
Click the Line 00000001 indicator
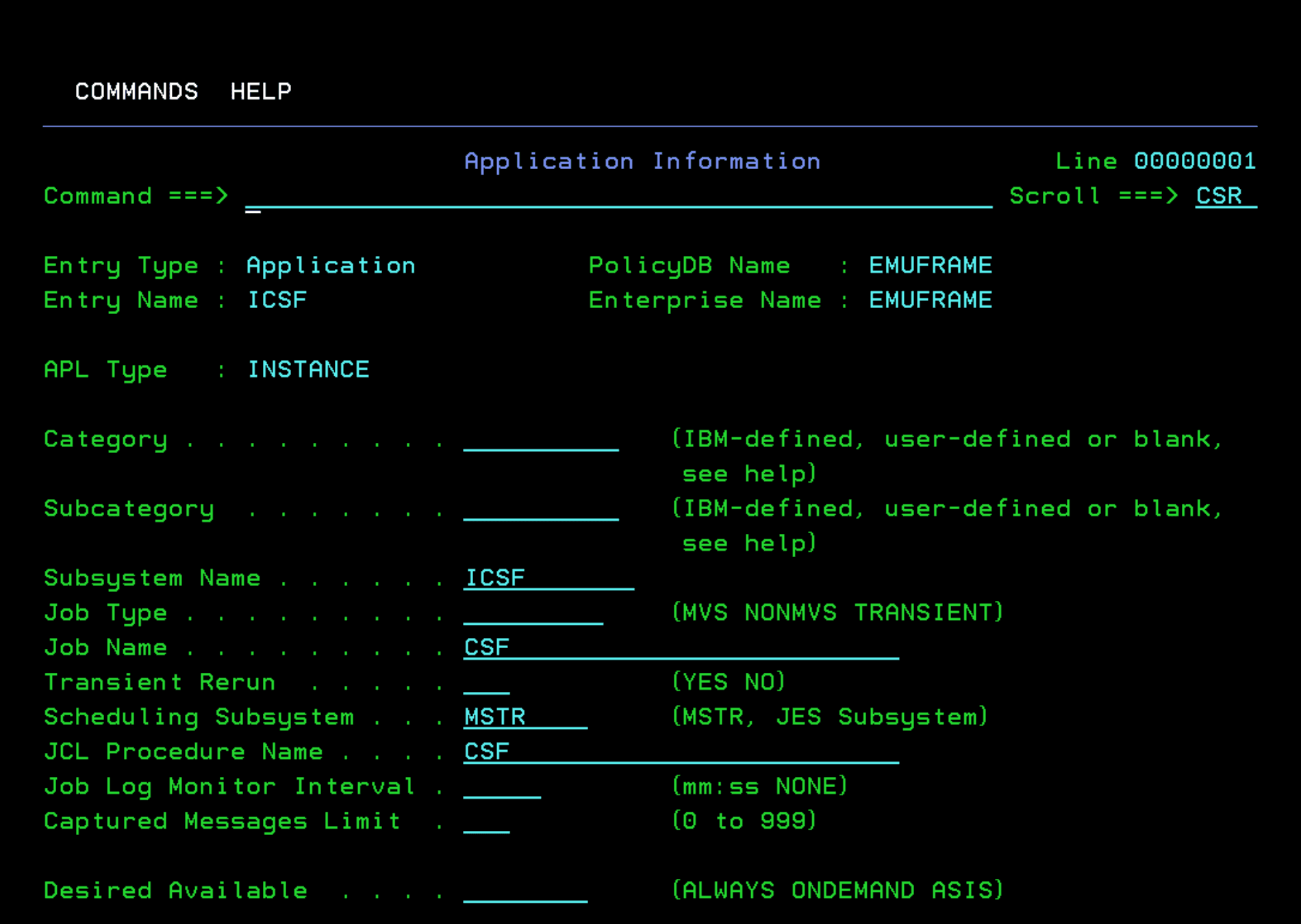1155,161
